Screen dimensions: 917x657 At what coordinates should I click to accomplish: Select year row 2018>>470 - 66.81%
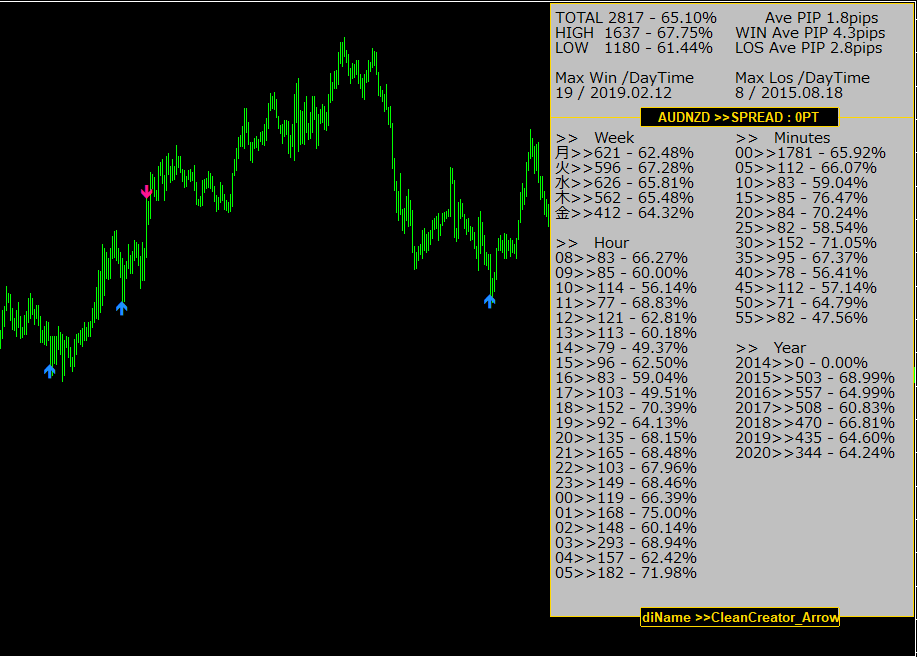tap(815, 423)
